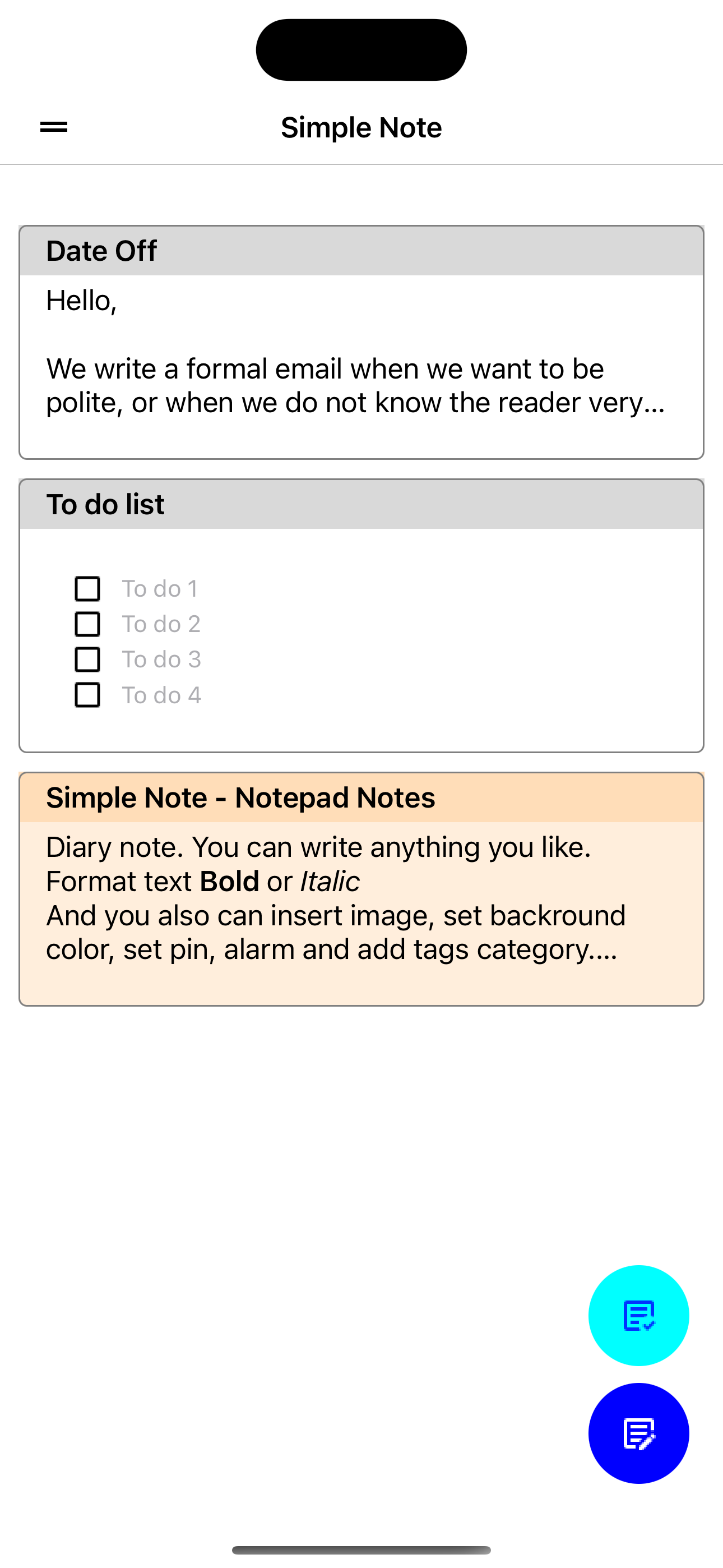Open the Simple Note - Notepad Notes card

tap(361, 895)
